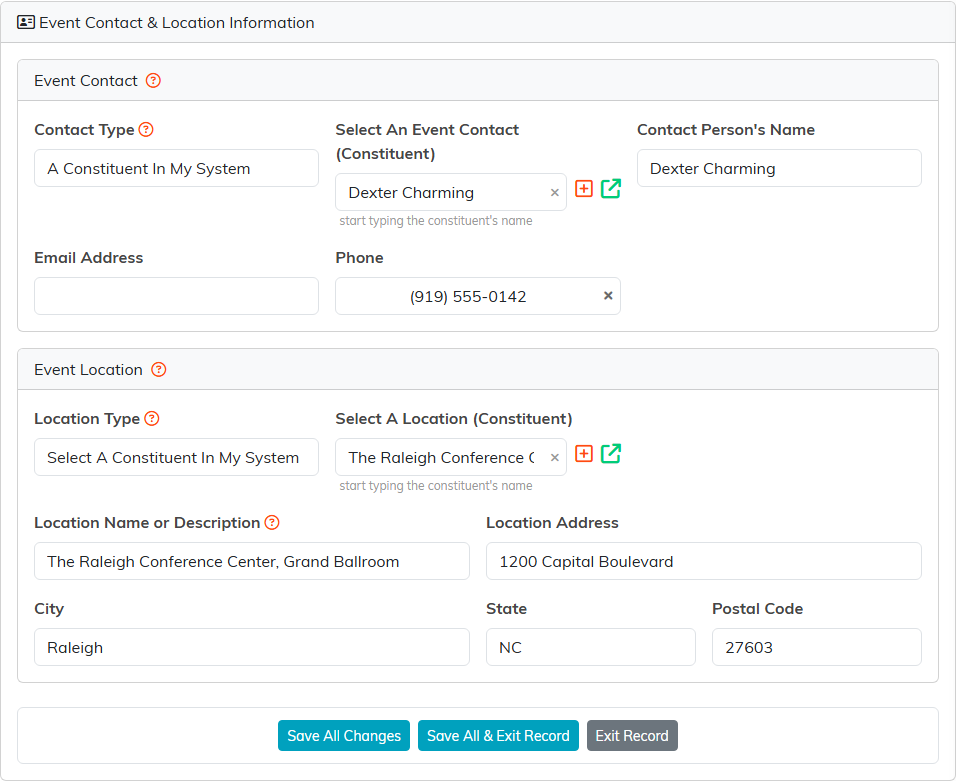Open Location Type help icon

pyautogui.click(x=152, y=418)
